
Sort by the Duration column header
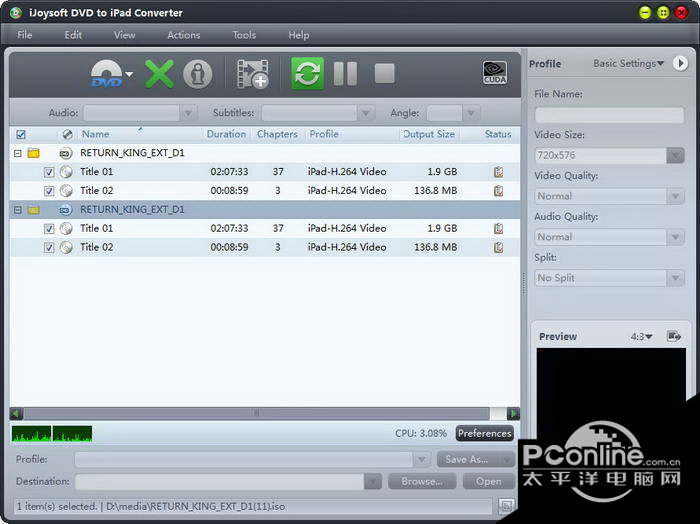pos(226,134)
